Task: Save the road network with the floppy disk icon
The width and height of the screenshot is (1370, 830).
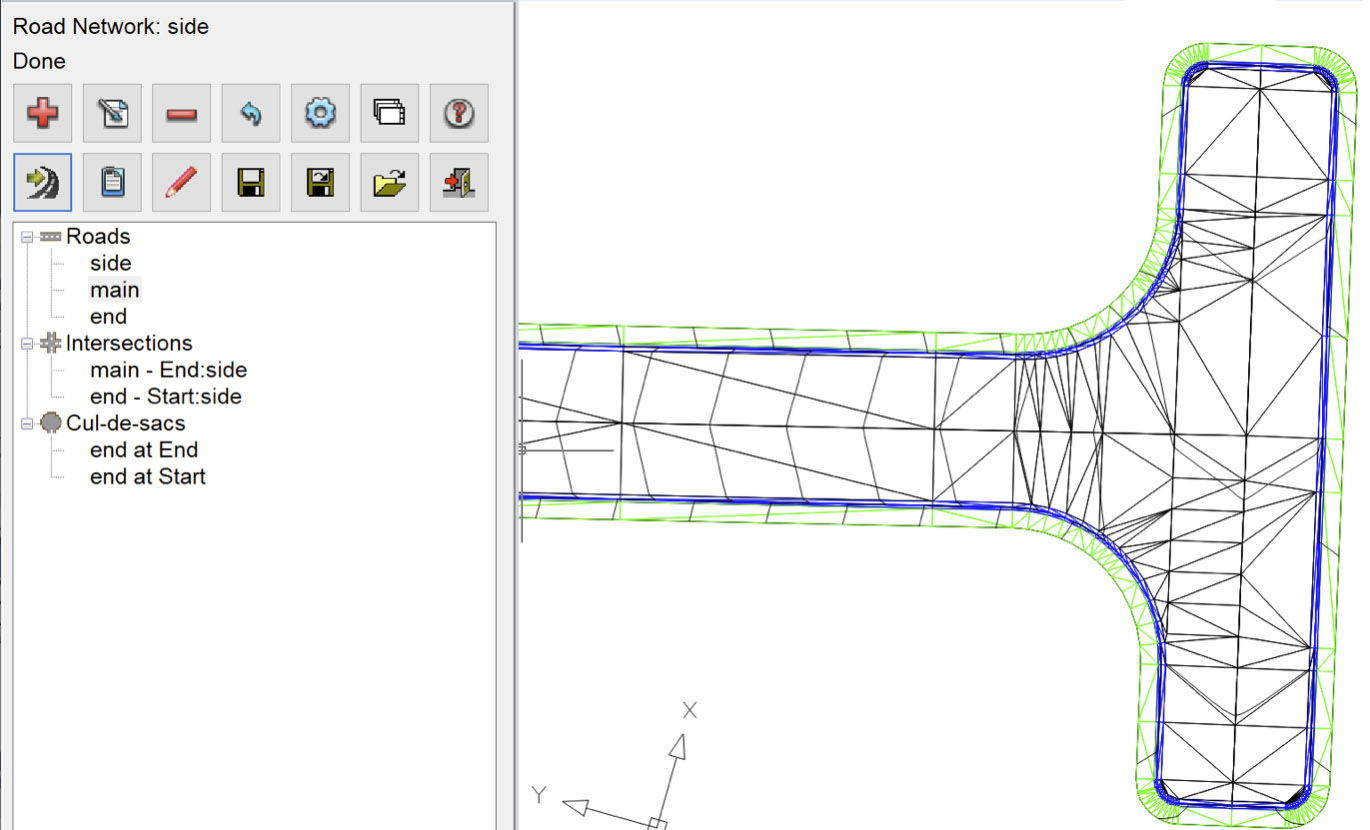Action: (250, 181)
